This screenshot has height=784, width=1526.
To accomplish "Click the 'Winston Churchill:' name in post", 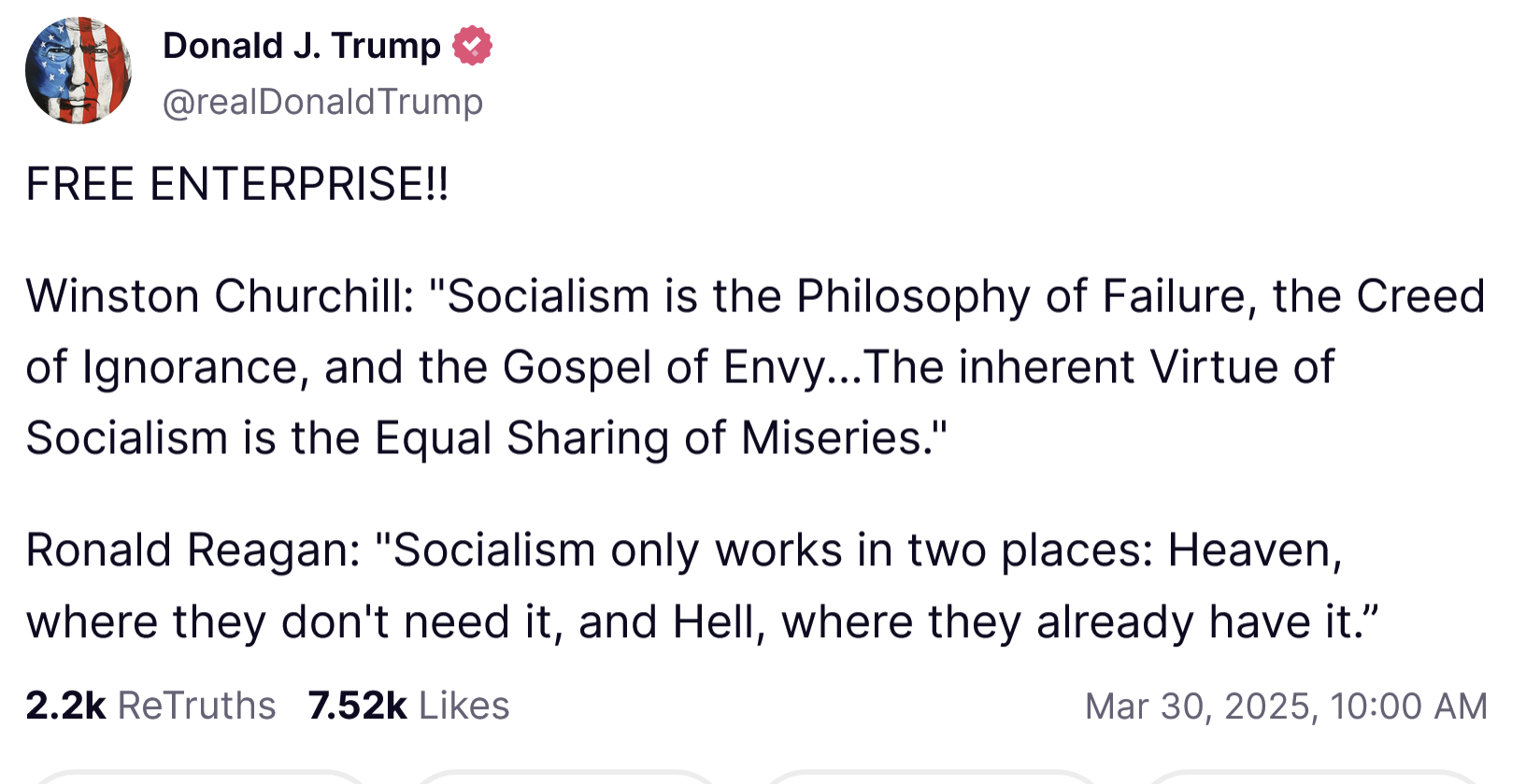I will coord(220,296).
